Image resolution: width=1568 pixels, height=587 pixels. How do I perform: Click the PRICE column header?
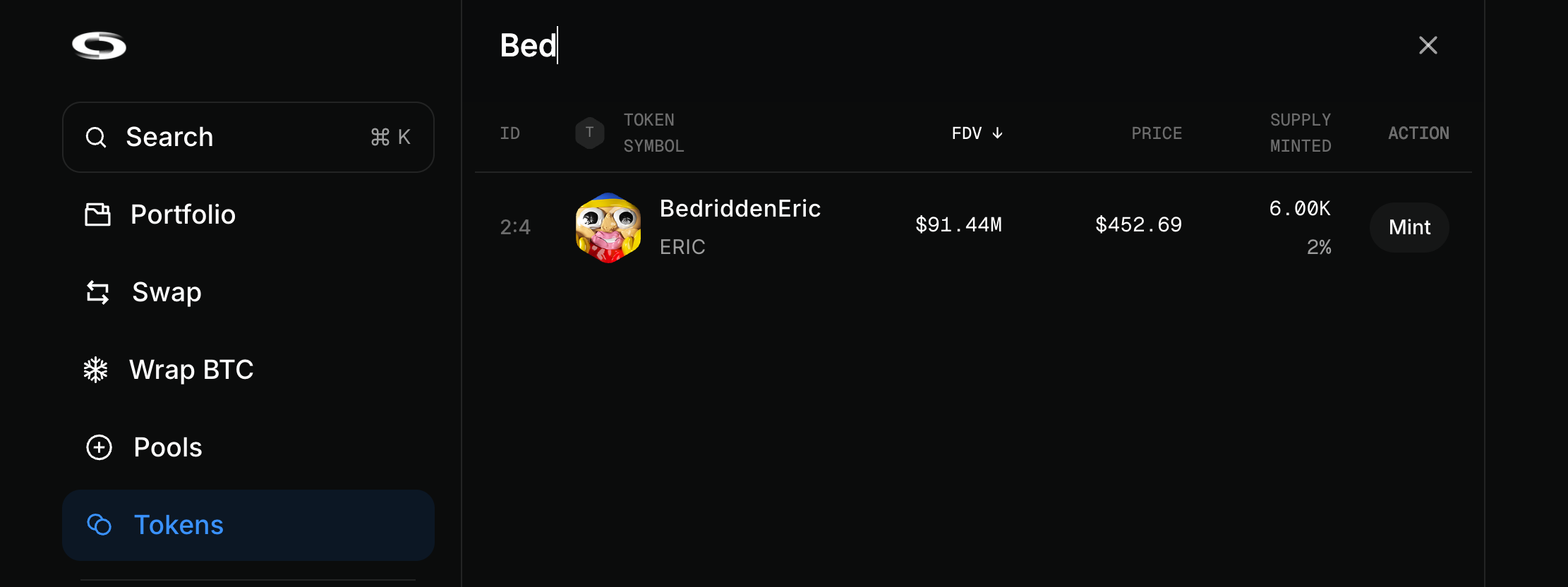[x=1157, y=133]
